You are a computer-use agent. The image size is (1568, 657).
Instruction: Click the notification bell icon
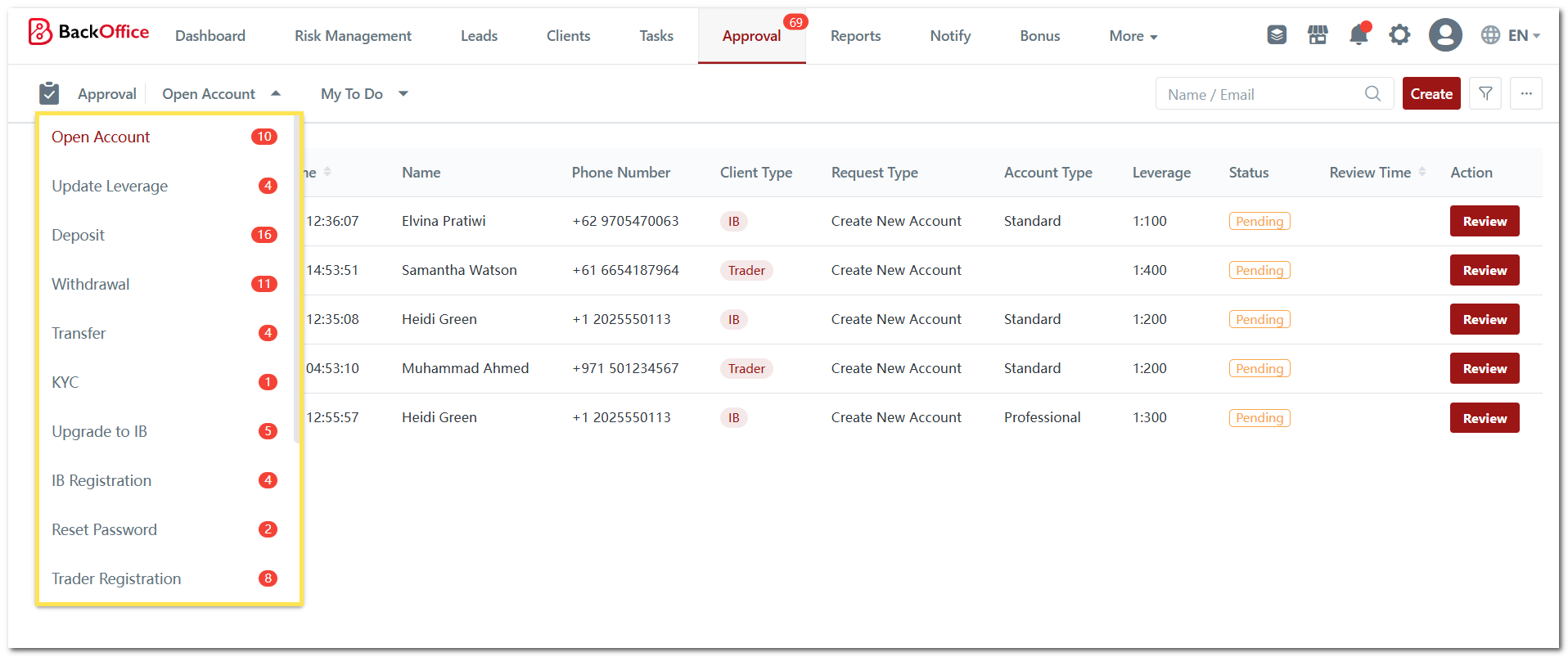[x=1358, y=35]
